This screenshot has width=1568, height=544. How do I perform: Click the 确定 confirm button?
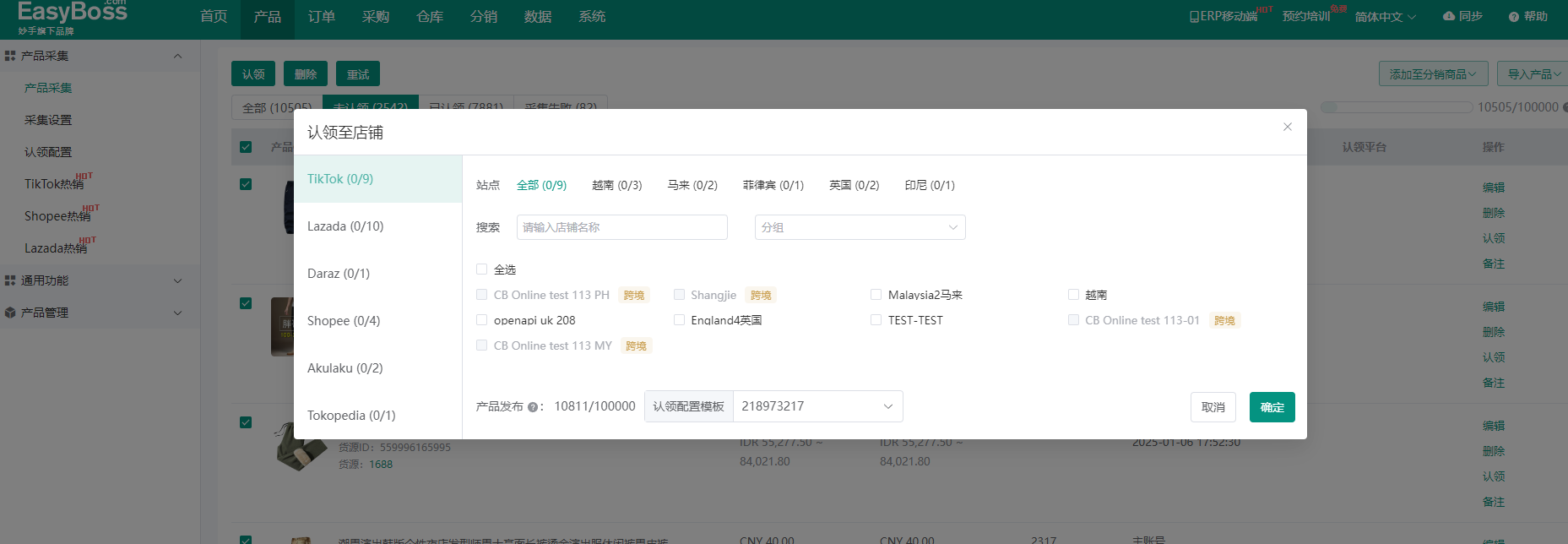tap(1272, 407)
